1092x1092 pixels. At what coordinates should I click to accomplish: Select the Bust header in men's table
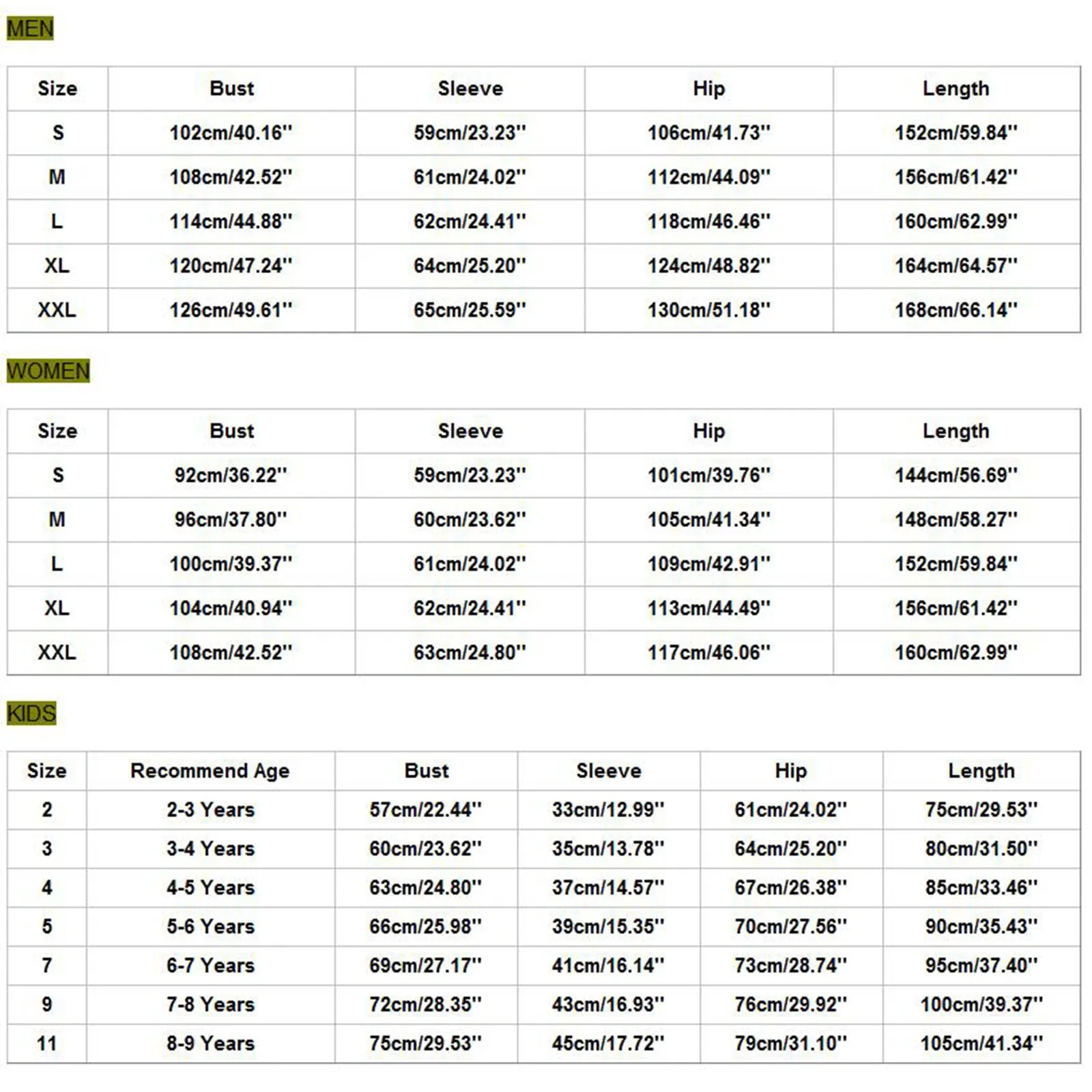click(231, 89)
